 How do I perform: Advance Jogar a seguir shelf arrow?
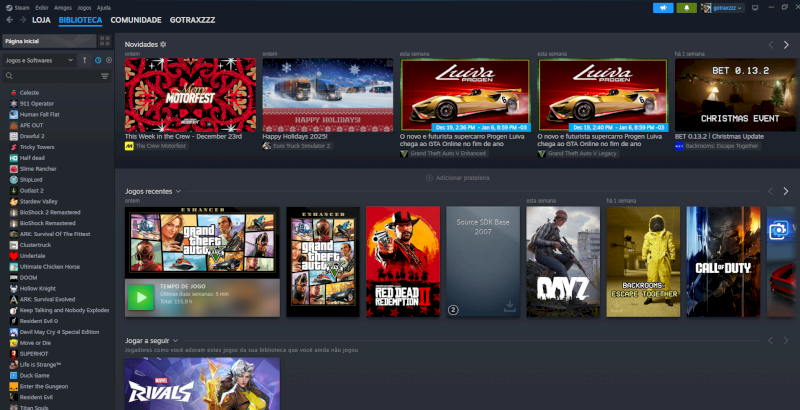click(x=786, y=341)
